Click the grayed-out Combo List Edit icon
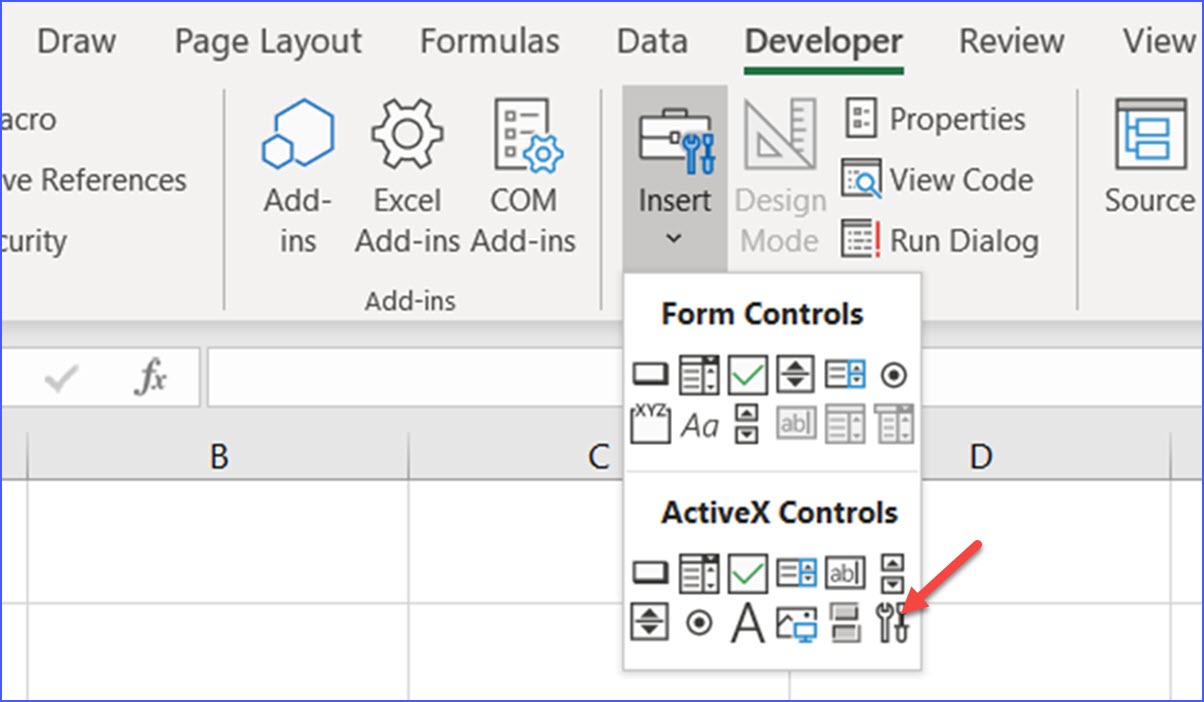 (x=845, y=425)
